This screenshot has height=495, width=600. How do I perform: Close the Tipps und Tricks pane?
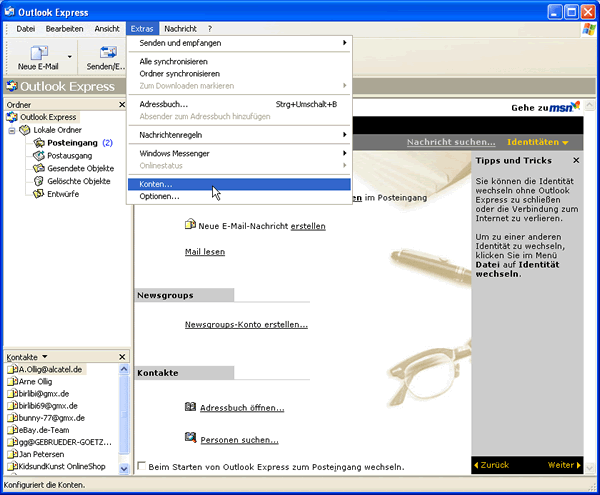coord(576,160)
